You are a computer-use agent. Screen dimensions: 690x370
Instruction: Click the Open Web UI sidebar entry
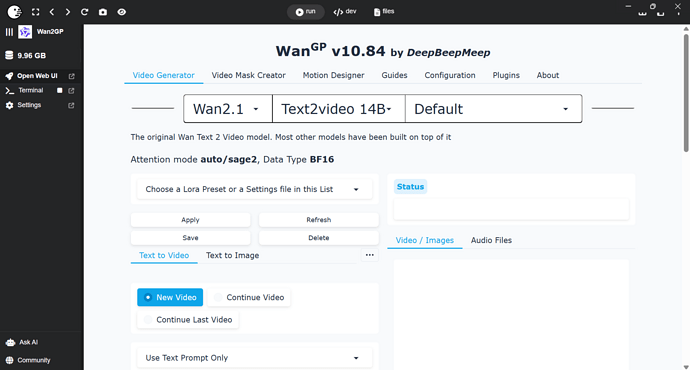tap(37, 76)
